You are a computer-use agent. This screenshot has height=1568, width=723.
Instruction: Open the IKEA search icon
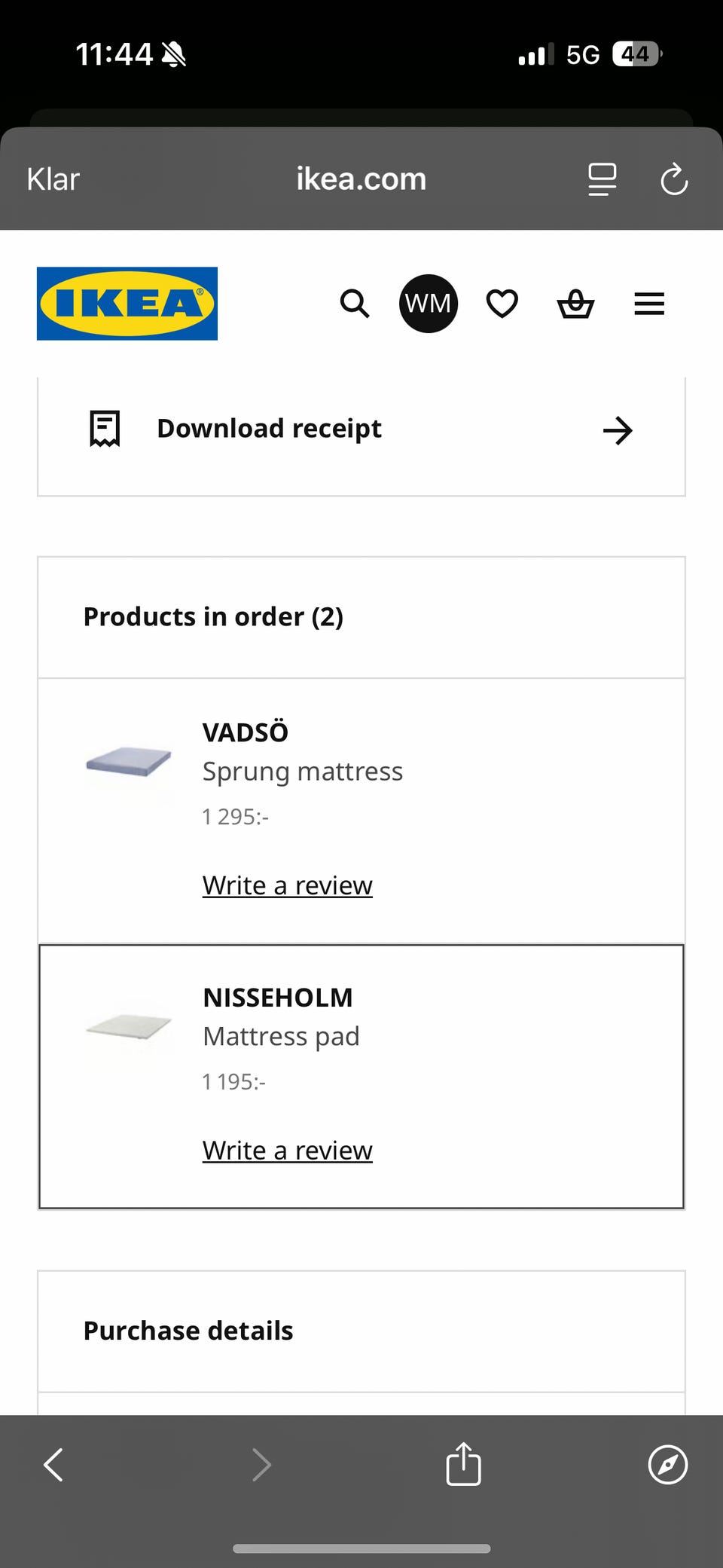coord(355,304)
